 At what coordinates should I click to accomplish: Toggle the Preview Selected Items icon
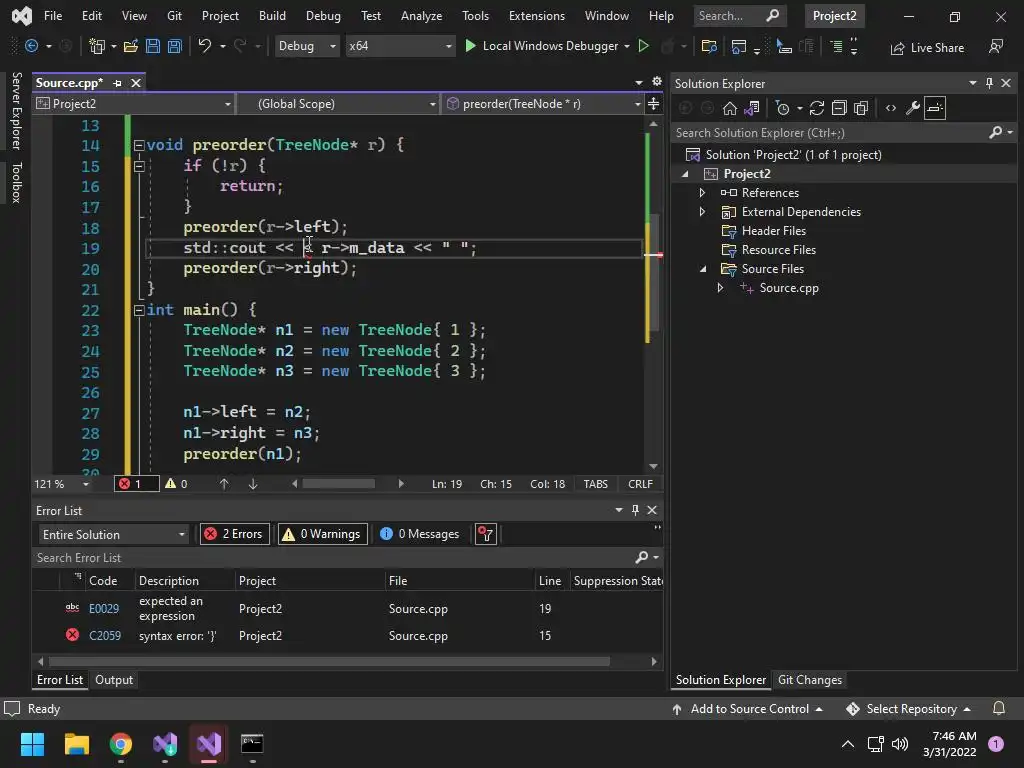pos(935,108)
